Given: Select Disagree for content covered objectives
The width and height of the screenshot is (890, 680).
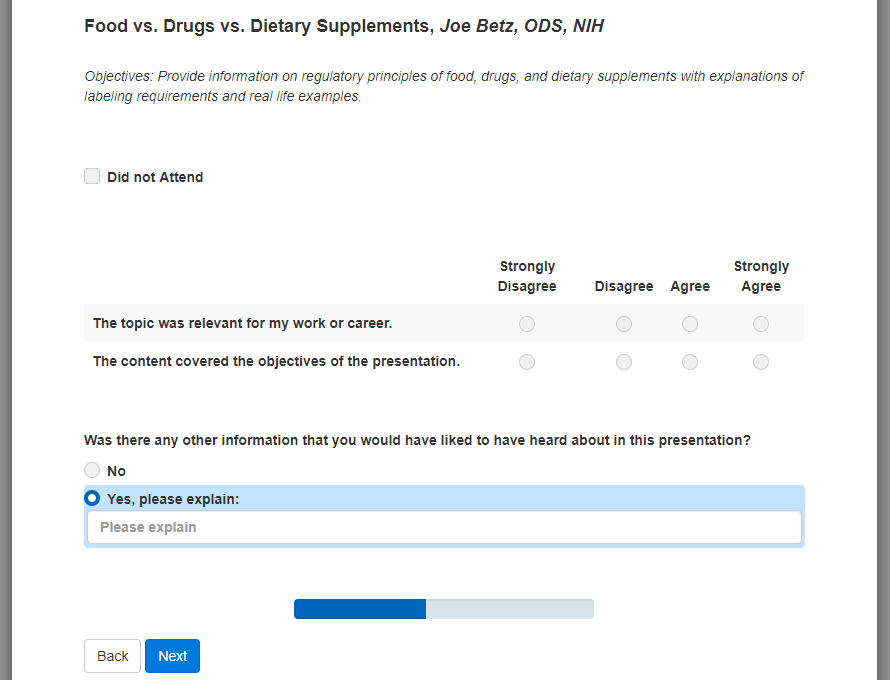Looking at the screenshot, I should click(x=624, y=362).
